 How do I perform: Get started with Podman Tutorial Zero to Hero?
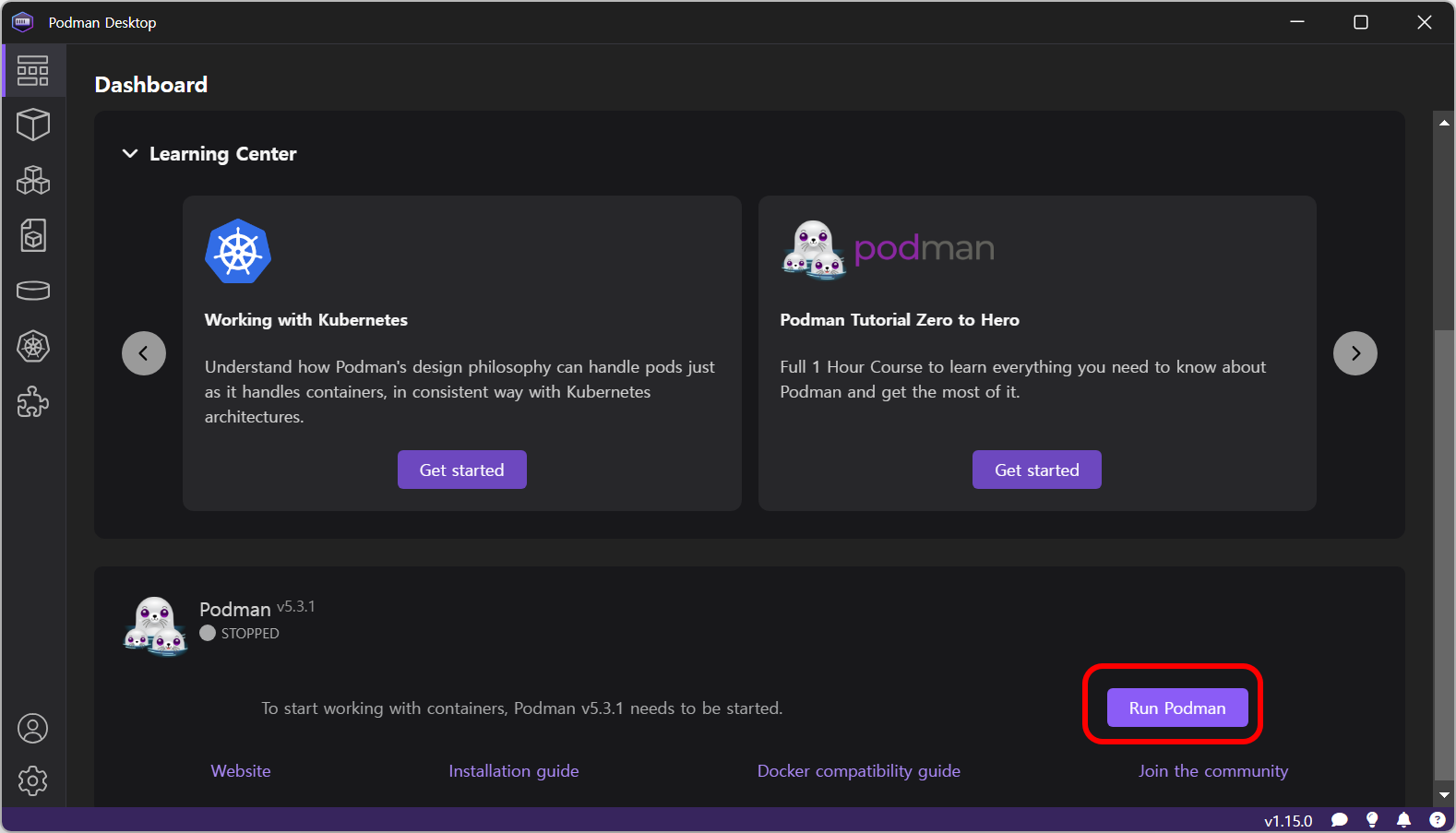click(1037, 470)
